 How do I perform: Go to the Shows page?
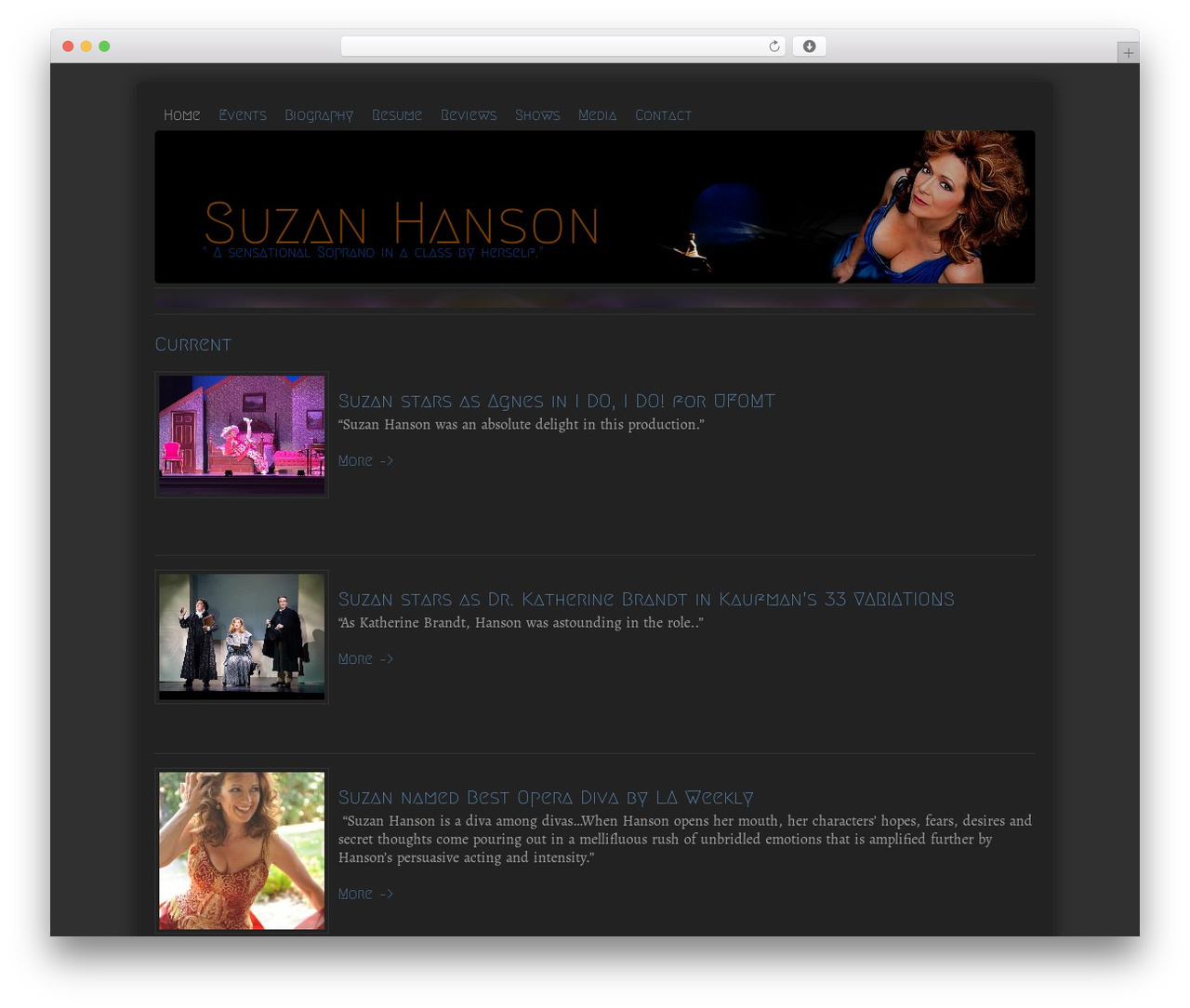[537, 115]
